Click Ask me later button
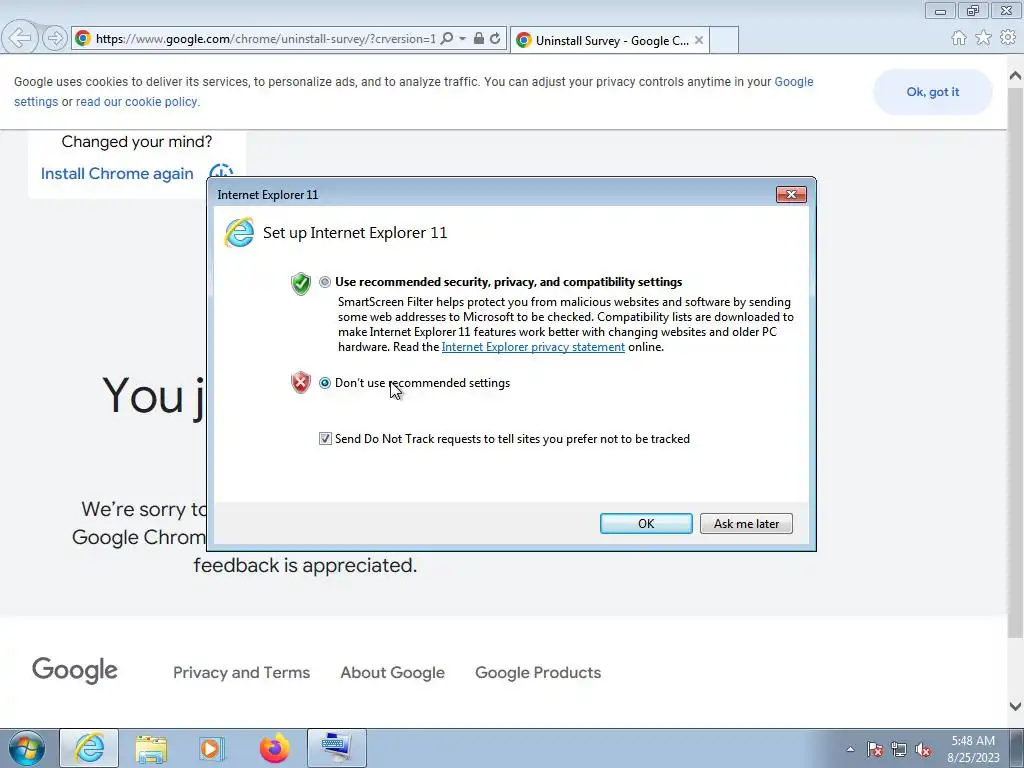The height and width of the screenshot is (768, 1024). coord(746,524)
